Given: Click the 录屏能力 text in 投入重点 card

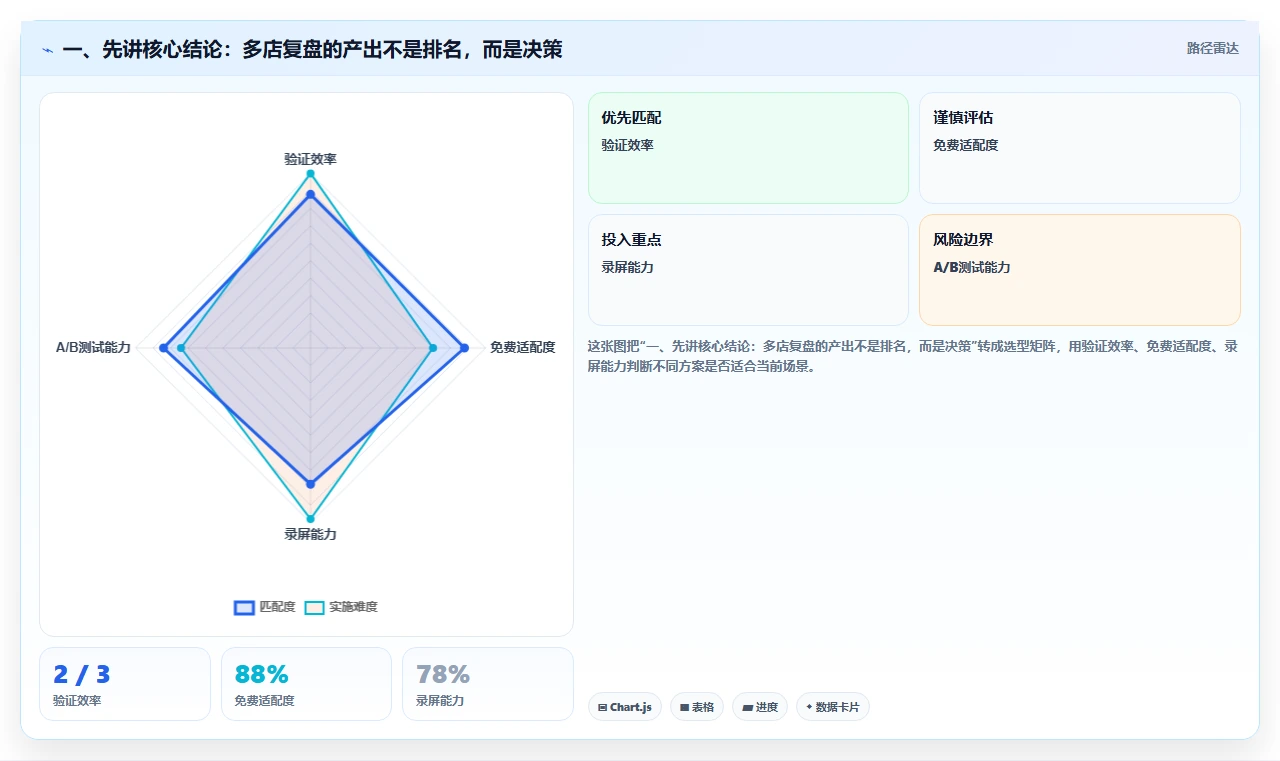Looking at the screenshot, I should click(x=627, y=267).
